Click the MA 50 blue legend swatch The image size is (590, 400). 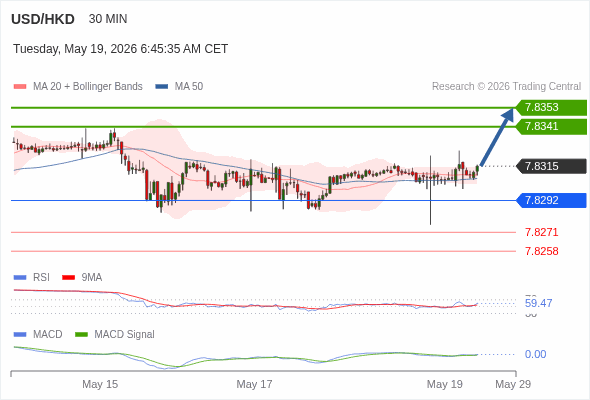point(161,87)
